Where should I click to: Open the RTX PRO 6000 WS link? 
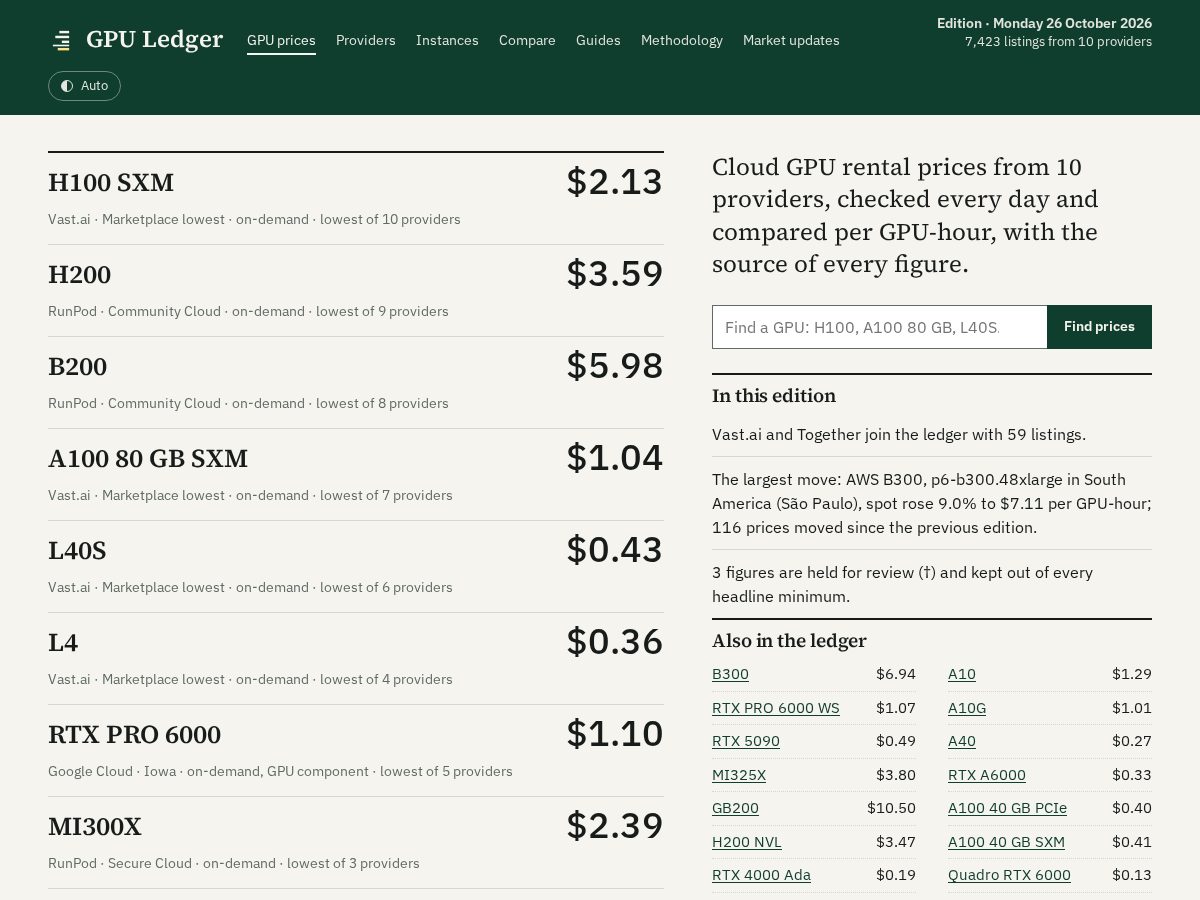(776, 708)
